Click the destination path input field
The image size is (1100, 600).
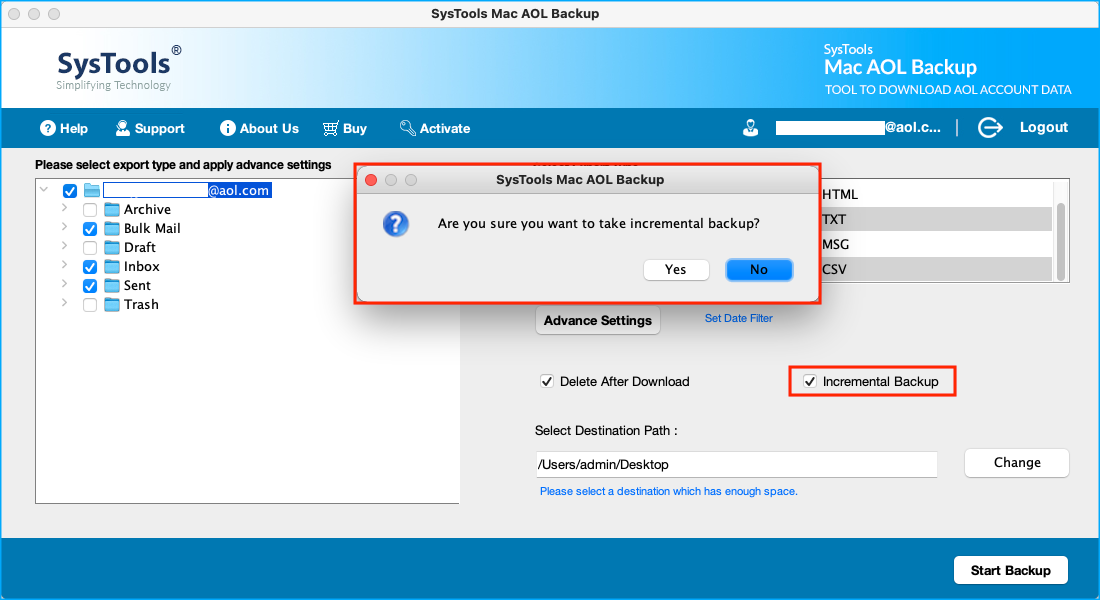737,465
